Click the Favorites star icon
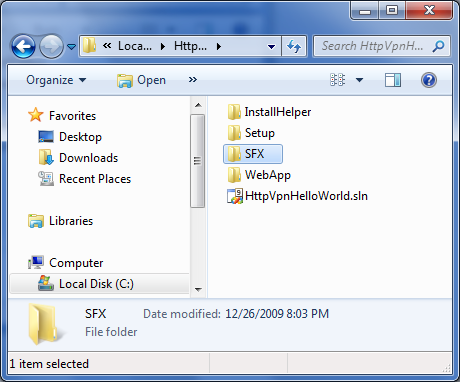The width and height of the screenshot is (460, 382). 36,115
